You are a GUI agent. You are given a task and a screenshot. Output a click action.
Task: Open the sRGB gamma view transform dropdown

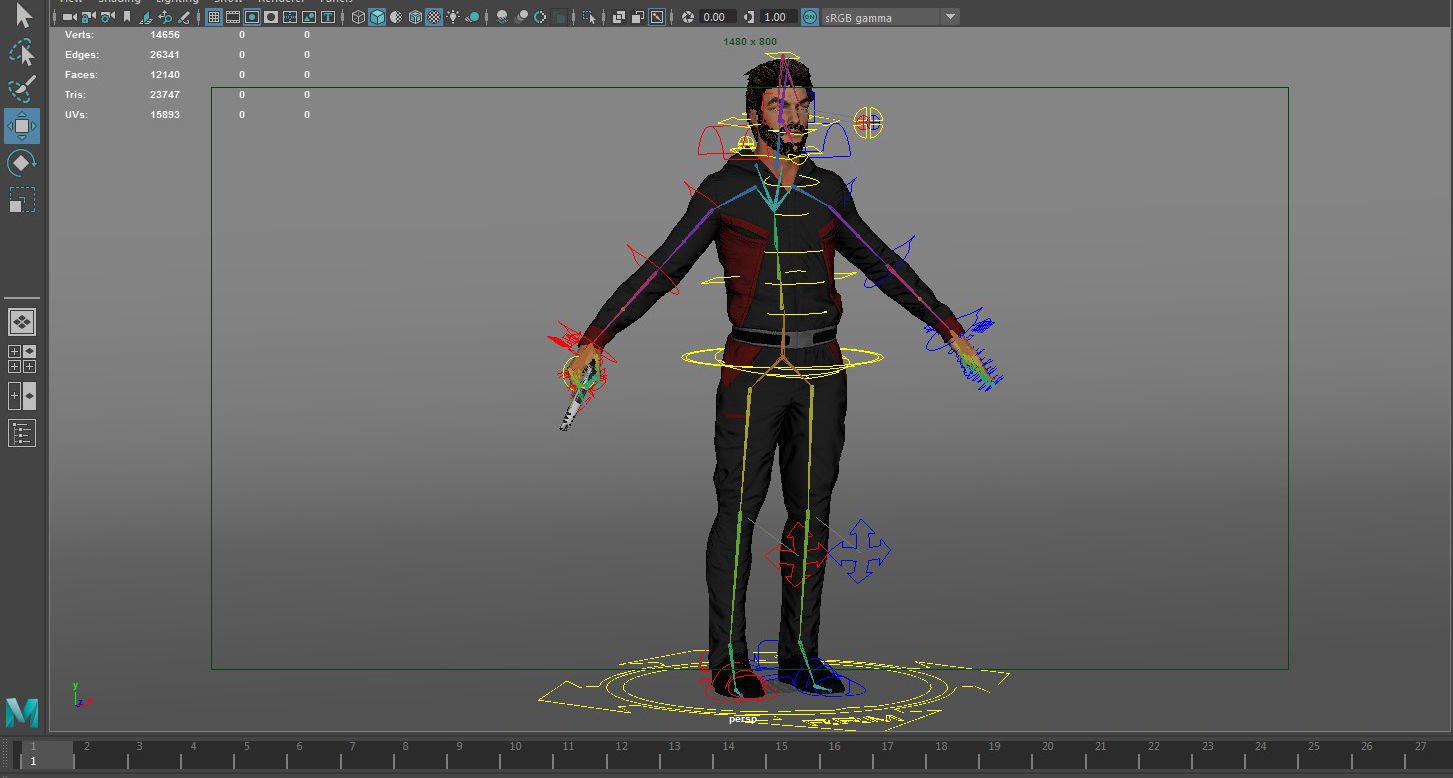pos(891,17)
